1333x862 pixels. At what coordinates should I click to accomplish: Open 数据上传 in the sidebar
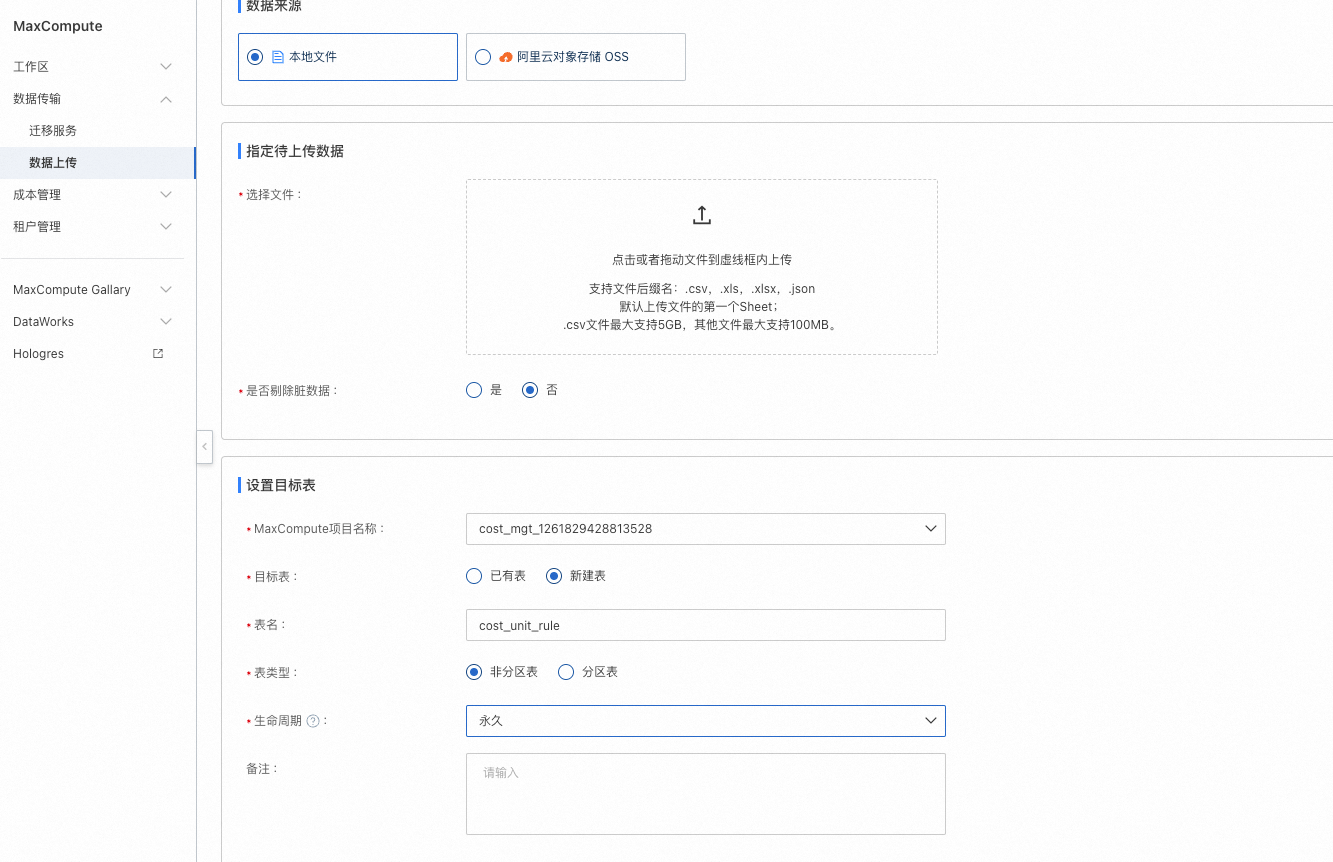pos(98,163)
